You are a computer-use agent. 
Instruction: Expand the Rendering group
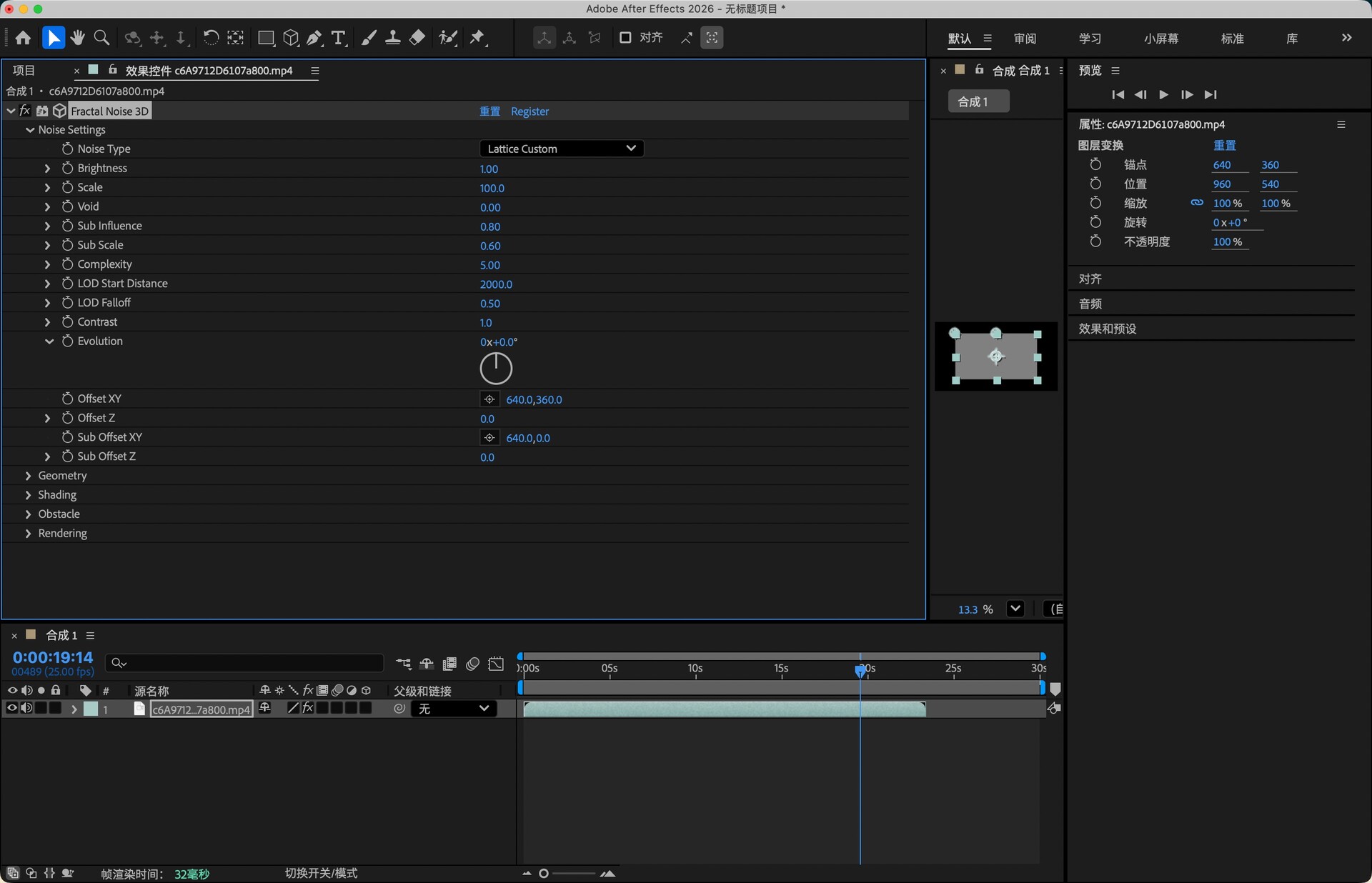click(29, 534)
